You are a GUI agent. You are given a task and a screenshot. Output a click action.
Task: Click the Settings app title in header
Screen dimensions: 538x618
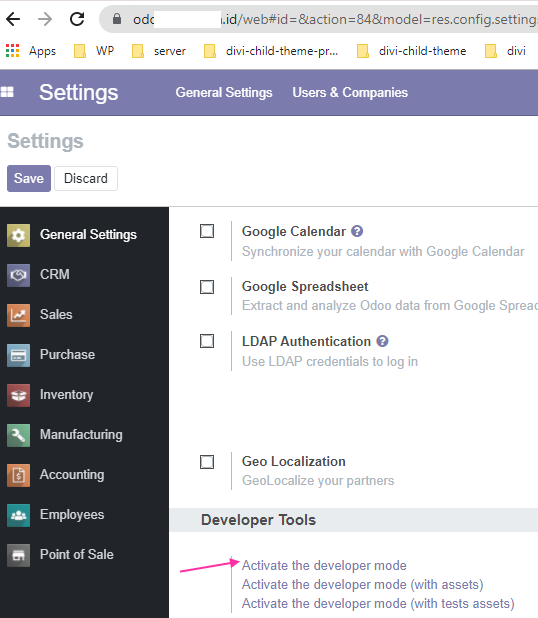click(78, 93)
